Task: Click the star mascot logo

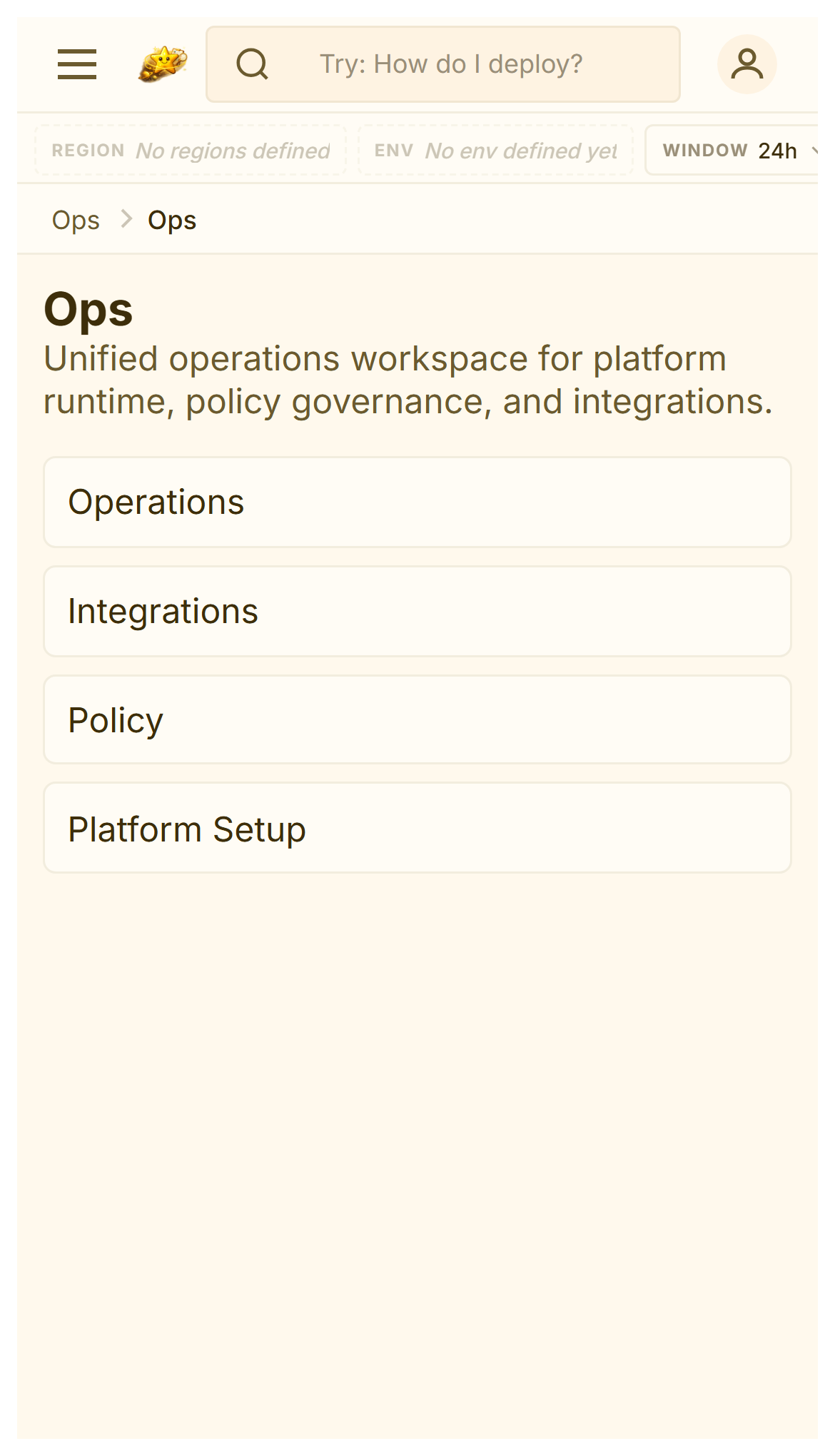Action: pos(163,64)
